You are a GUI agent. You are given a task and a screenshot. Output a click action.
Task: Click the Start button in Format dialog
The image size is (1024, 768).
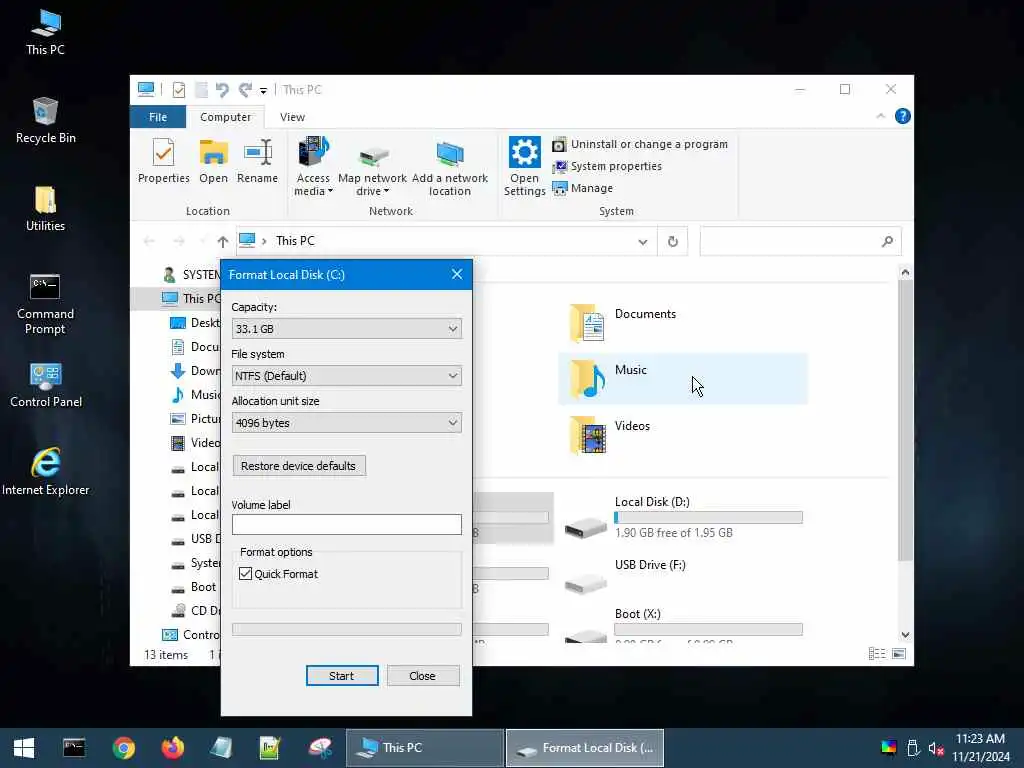(x=342, y=676)
